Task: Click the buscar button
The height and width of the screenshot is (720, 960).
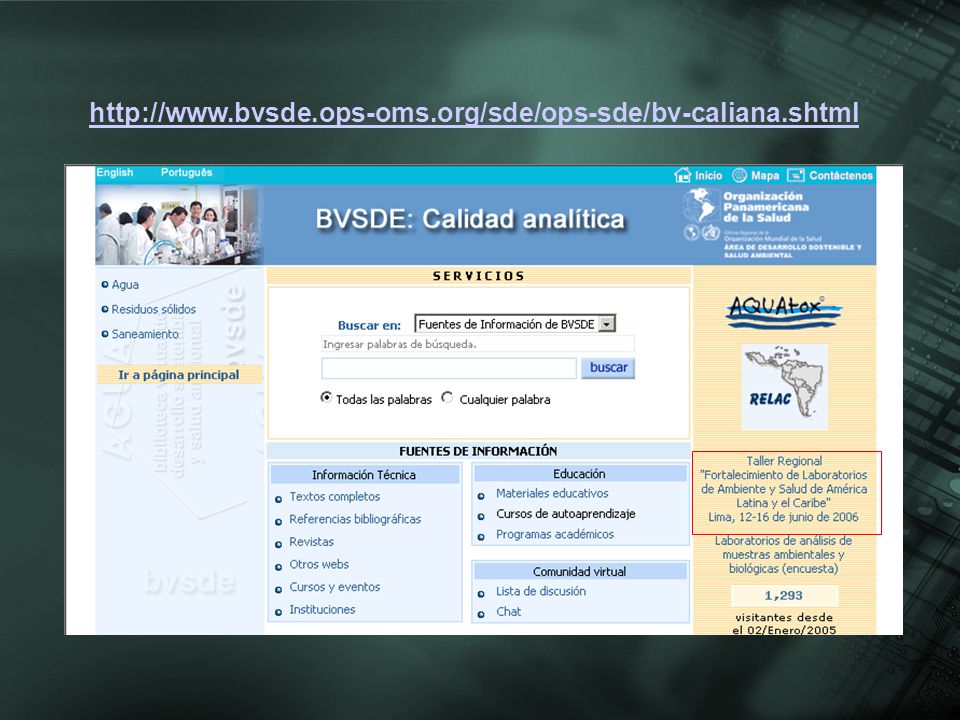Action: [x=608, y=367]
